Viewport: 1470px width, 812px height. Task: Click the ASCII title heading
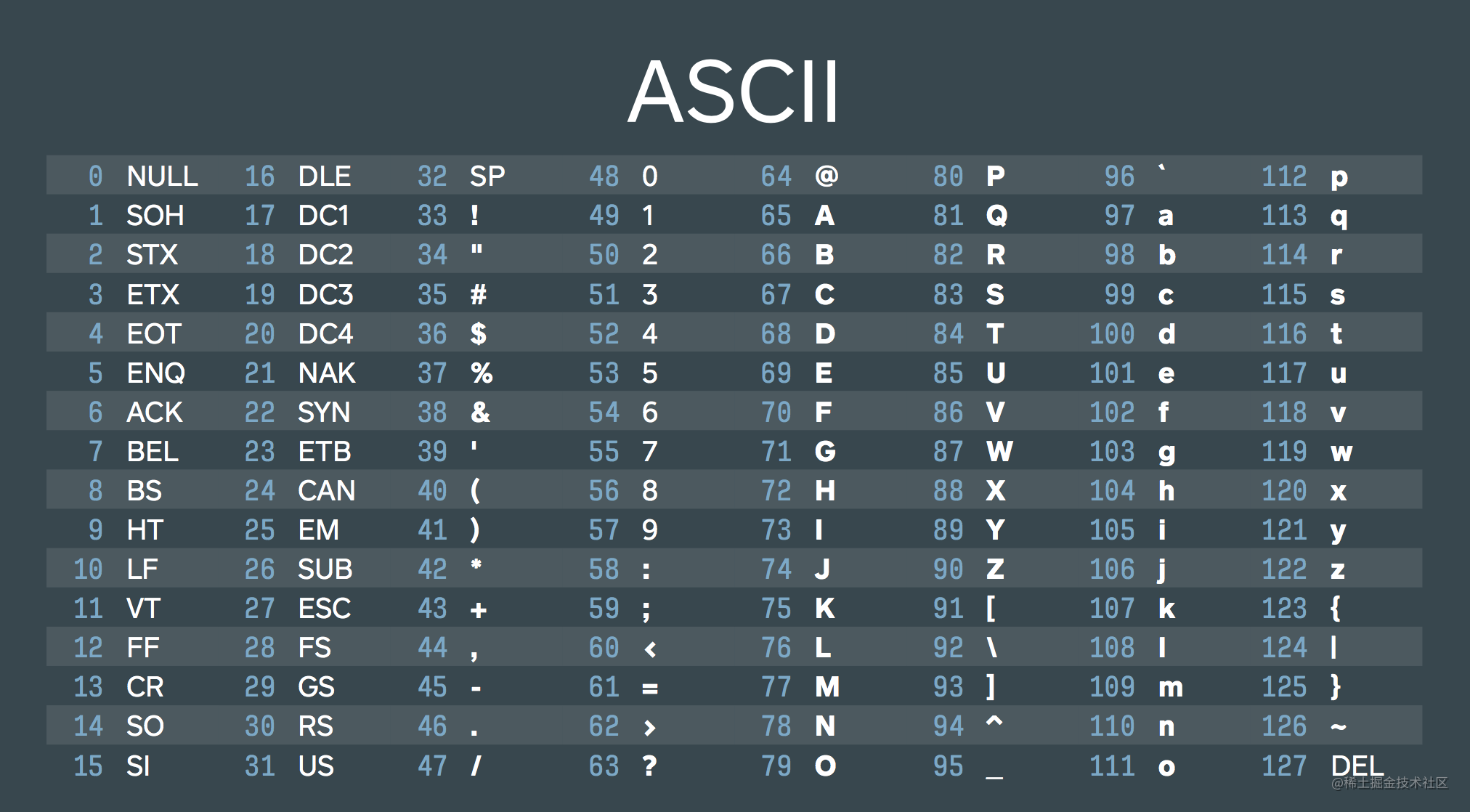point(734,92)
